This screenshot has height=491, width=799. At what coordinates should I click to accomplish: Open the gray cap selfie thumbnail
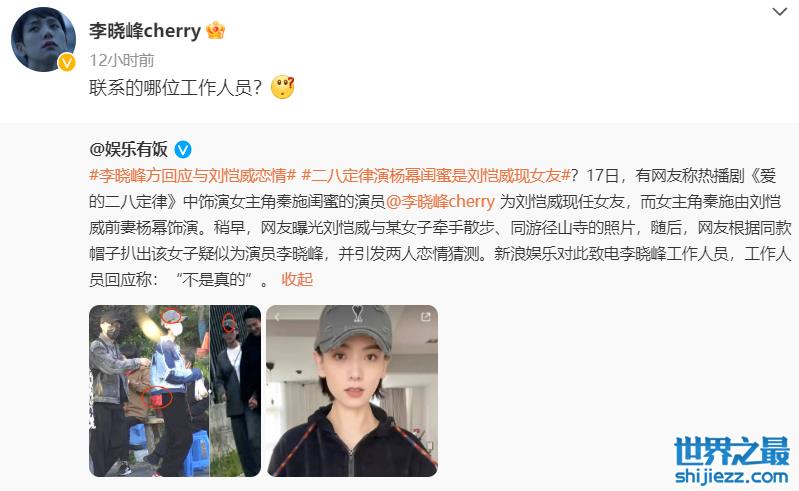click(352, 391)
